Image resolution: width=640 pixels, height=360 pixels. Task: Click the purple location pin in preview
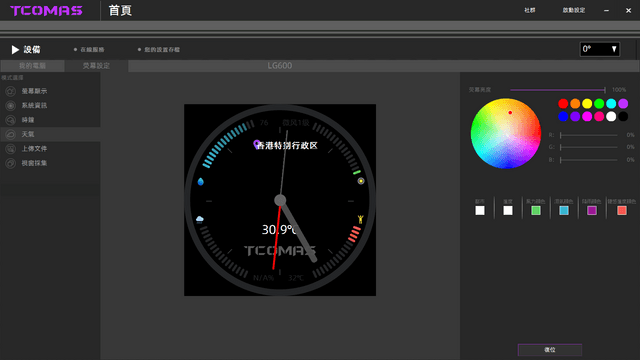(257, 144)
